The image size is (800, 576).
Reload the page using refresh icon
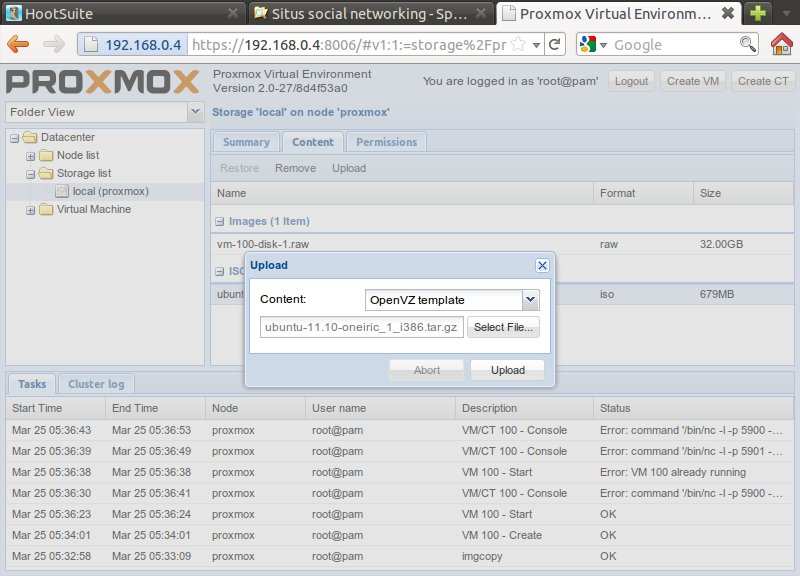coord(555,45)
